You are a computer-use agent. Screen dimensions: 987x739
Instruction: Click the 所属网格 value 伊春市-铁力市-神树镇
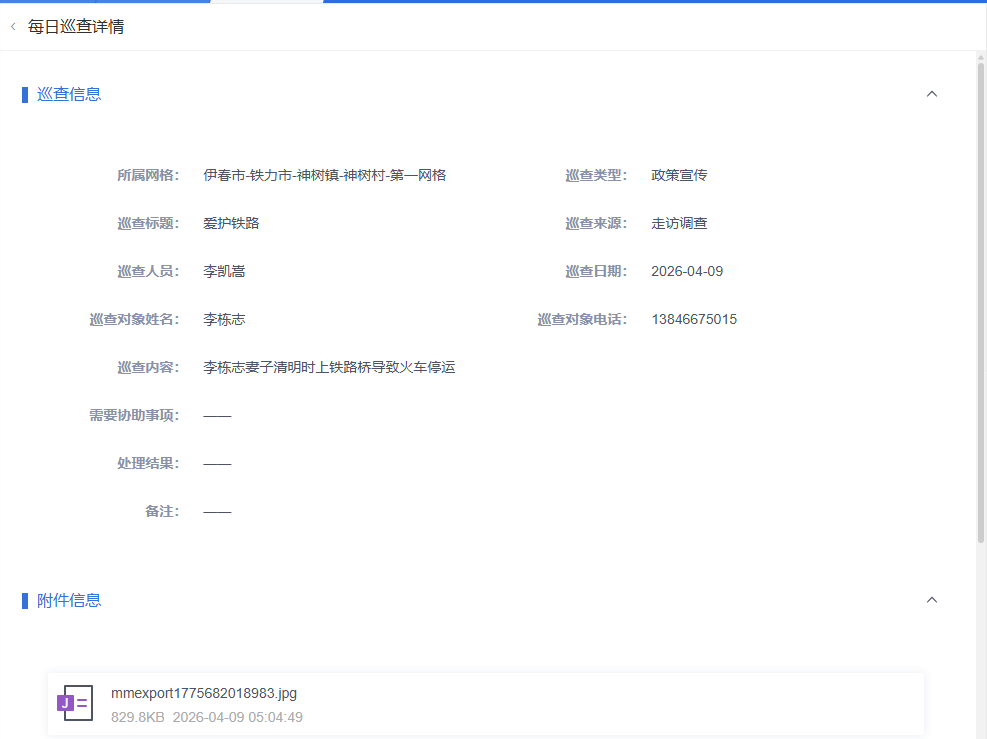[324, 176]
